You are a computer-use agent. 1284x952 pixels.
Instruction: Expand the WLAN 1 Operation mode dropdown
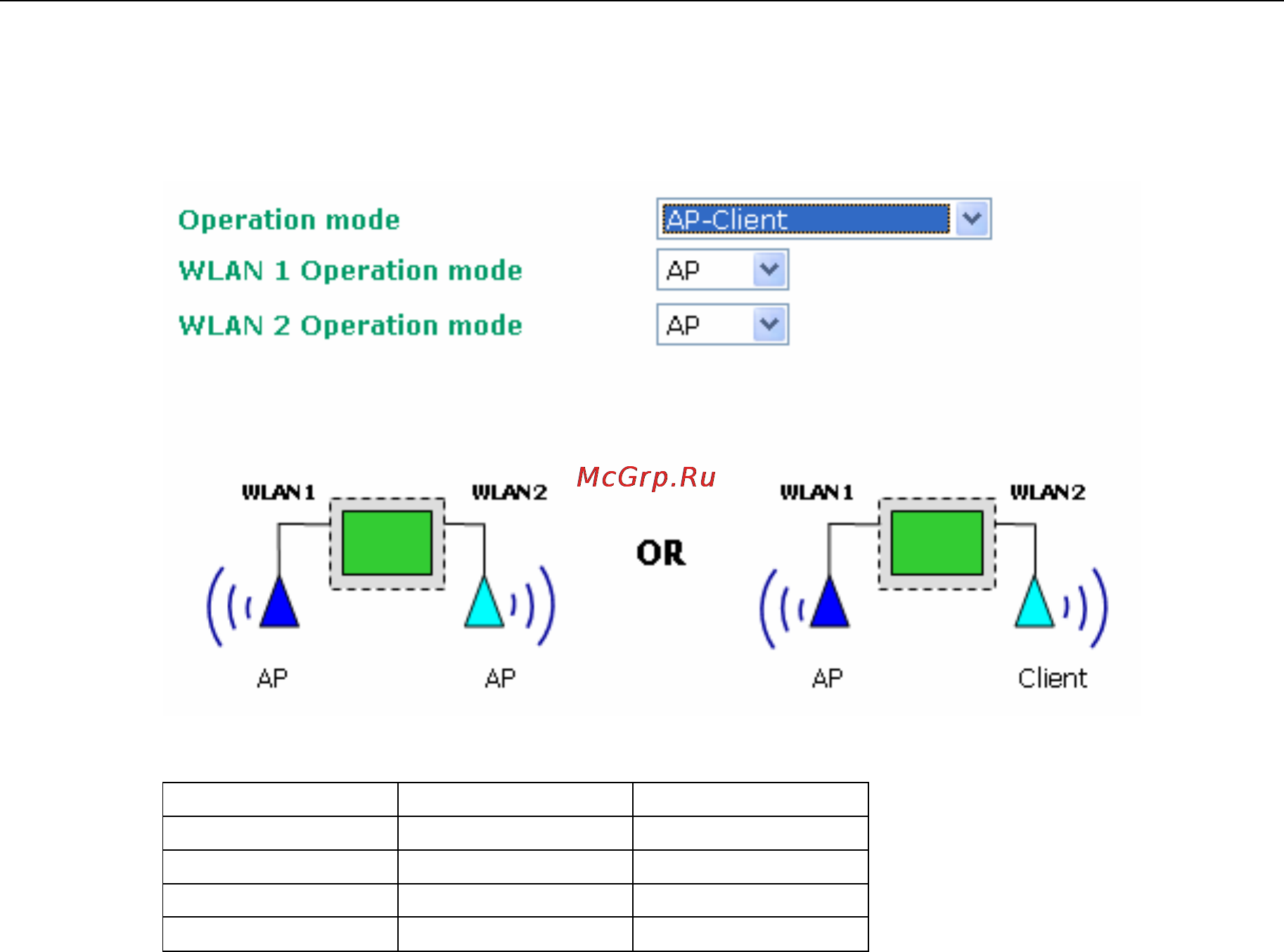click(722, 269)
